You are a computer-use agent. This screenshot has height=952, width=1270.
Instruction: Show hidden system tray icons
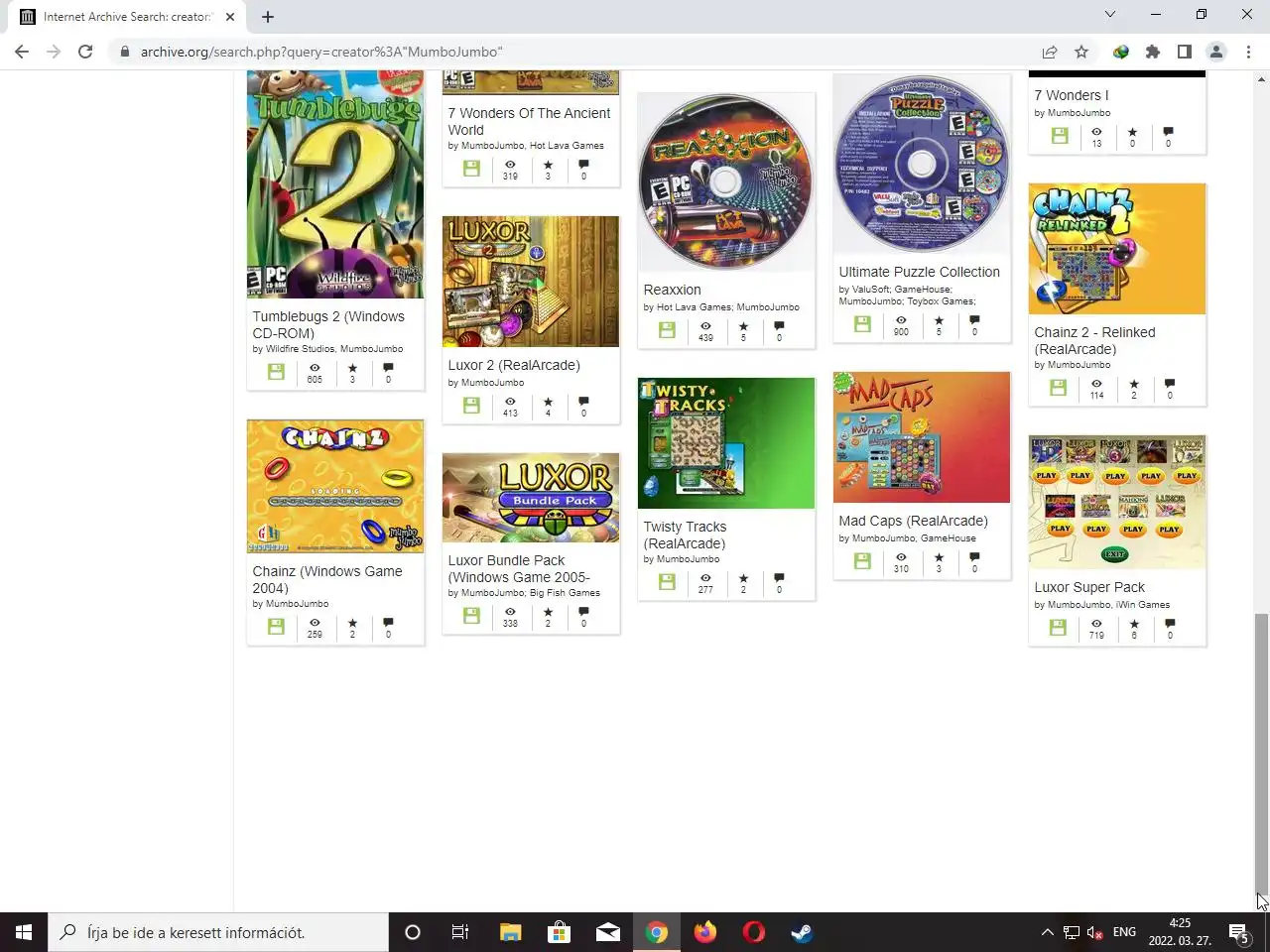[x=1047, y=932]
